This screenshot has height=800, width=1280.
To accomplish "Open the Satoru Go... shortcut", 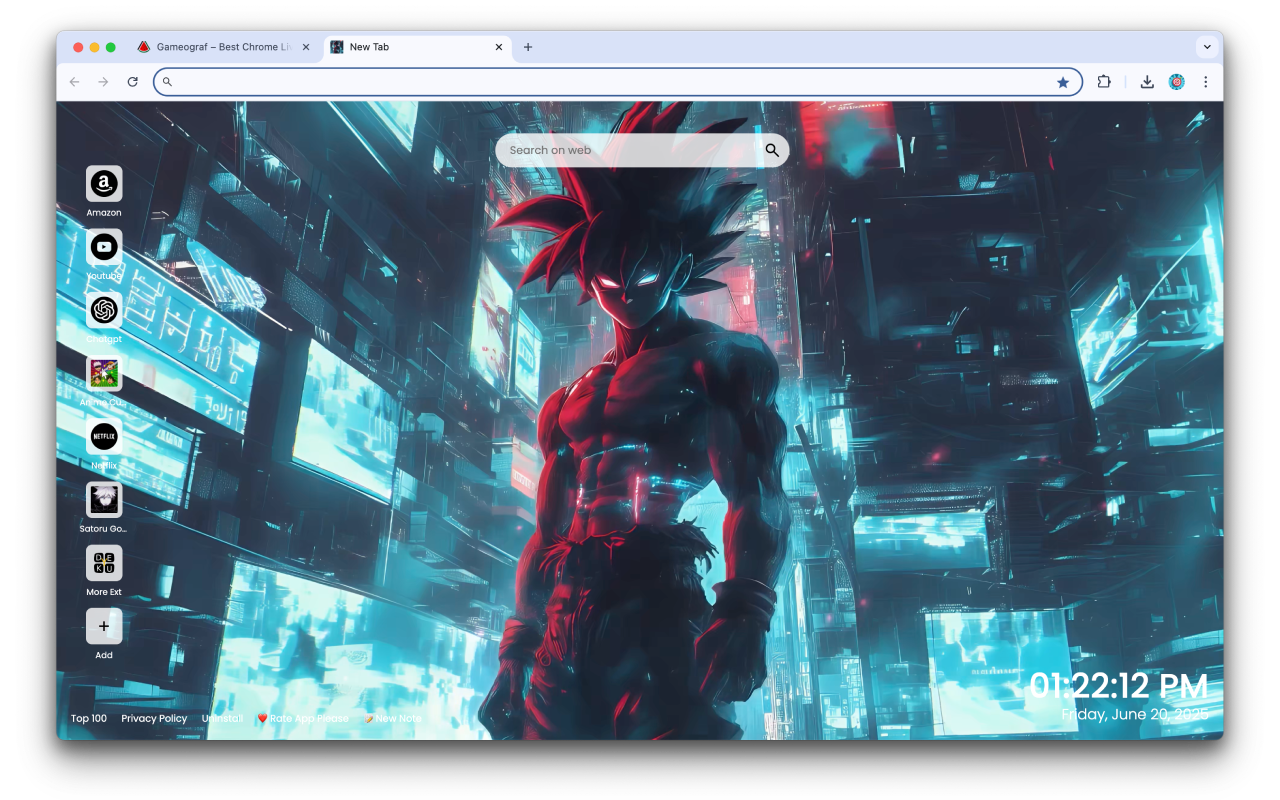I will pos(104,500).
